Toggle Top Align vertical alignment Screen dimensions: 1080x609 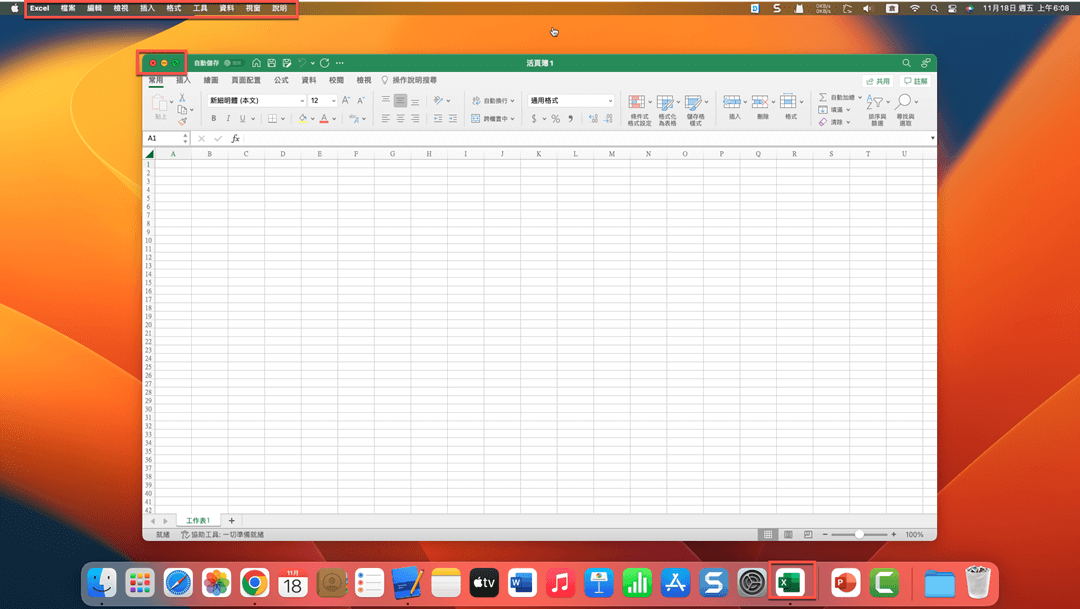coord(386,101)
